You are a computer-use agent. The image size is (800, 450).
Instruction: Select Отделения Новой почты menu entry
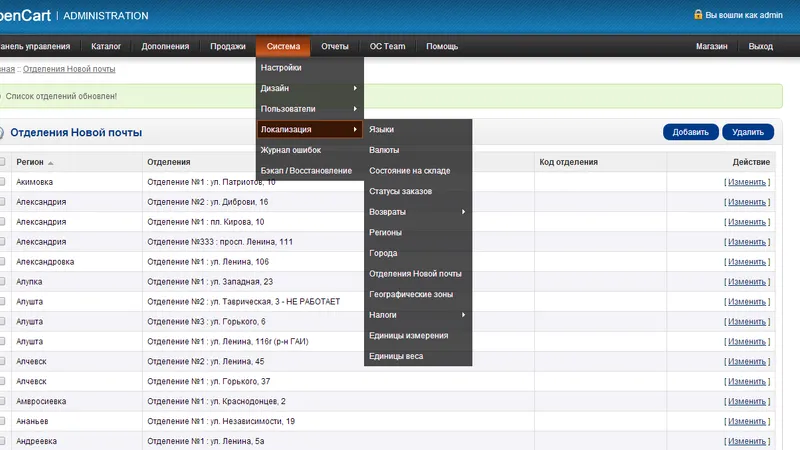(x=415, y=273)
